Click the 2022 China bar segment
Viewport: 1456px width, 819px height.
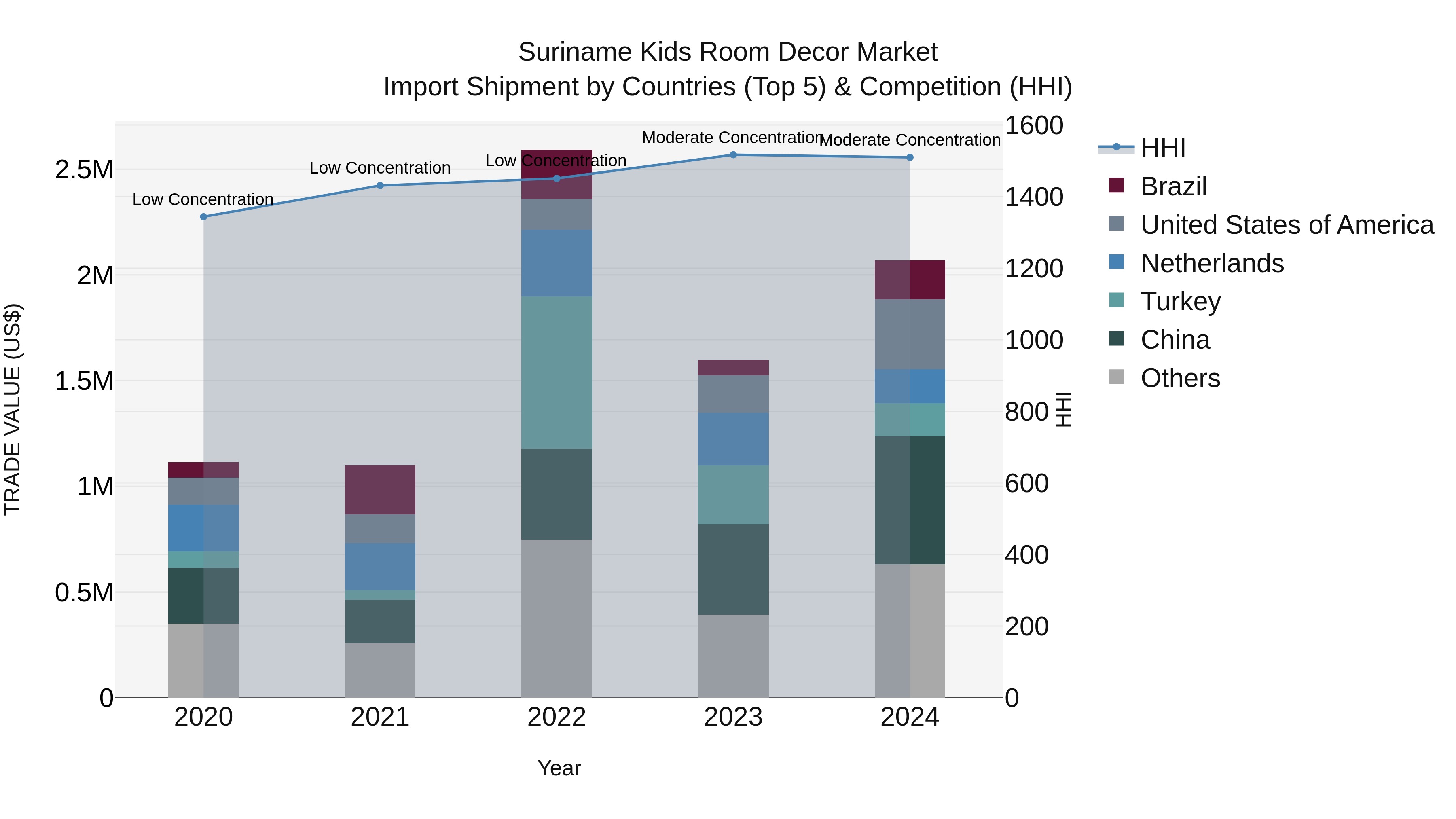(557, 494)
